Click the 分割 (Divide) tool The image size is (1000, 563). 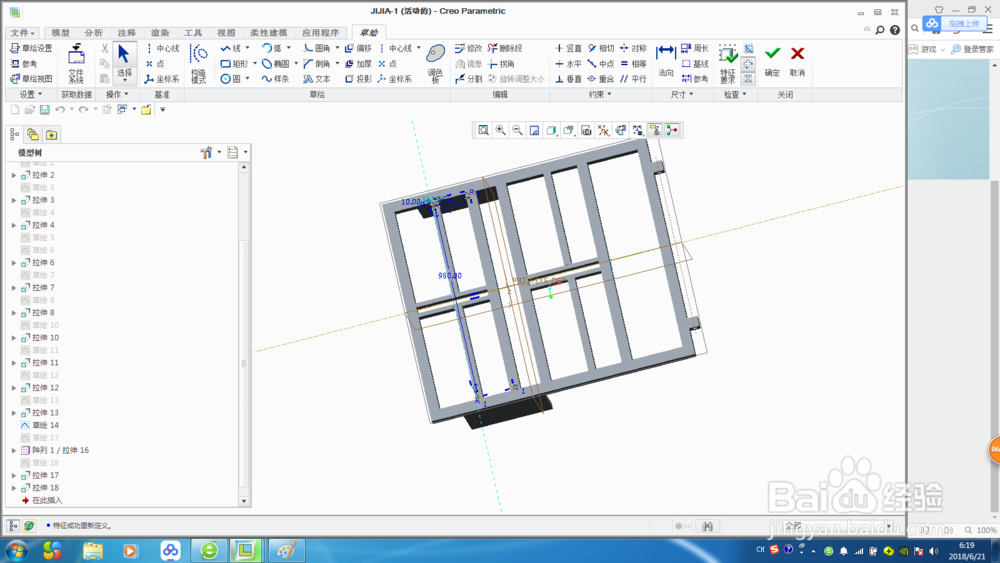pyautogui.click(x=469, y=79)
